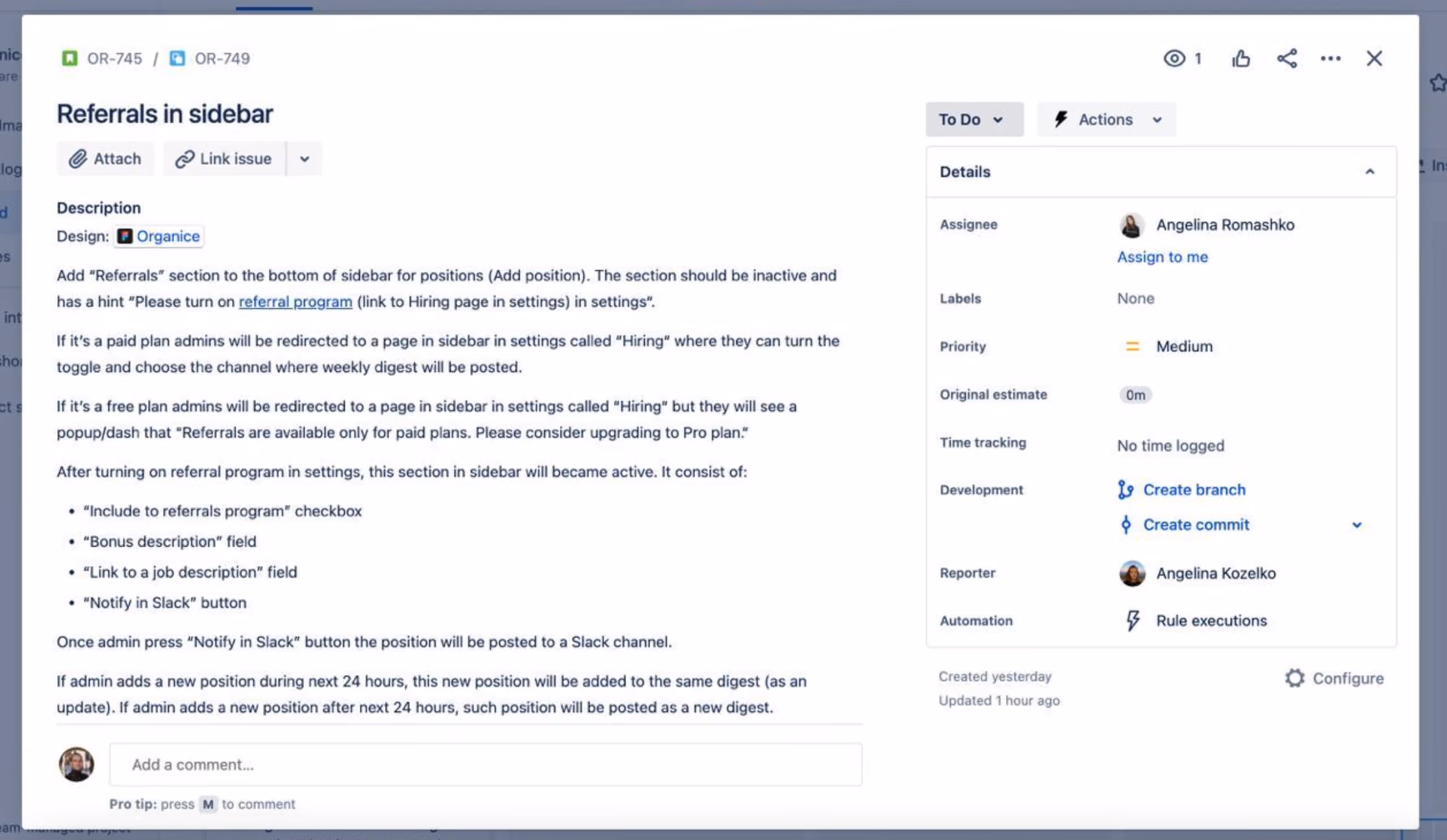The height and width of the screenshot is (840, 1447).
Task: Click into the Add a comment field
Action: [486, 765]
